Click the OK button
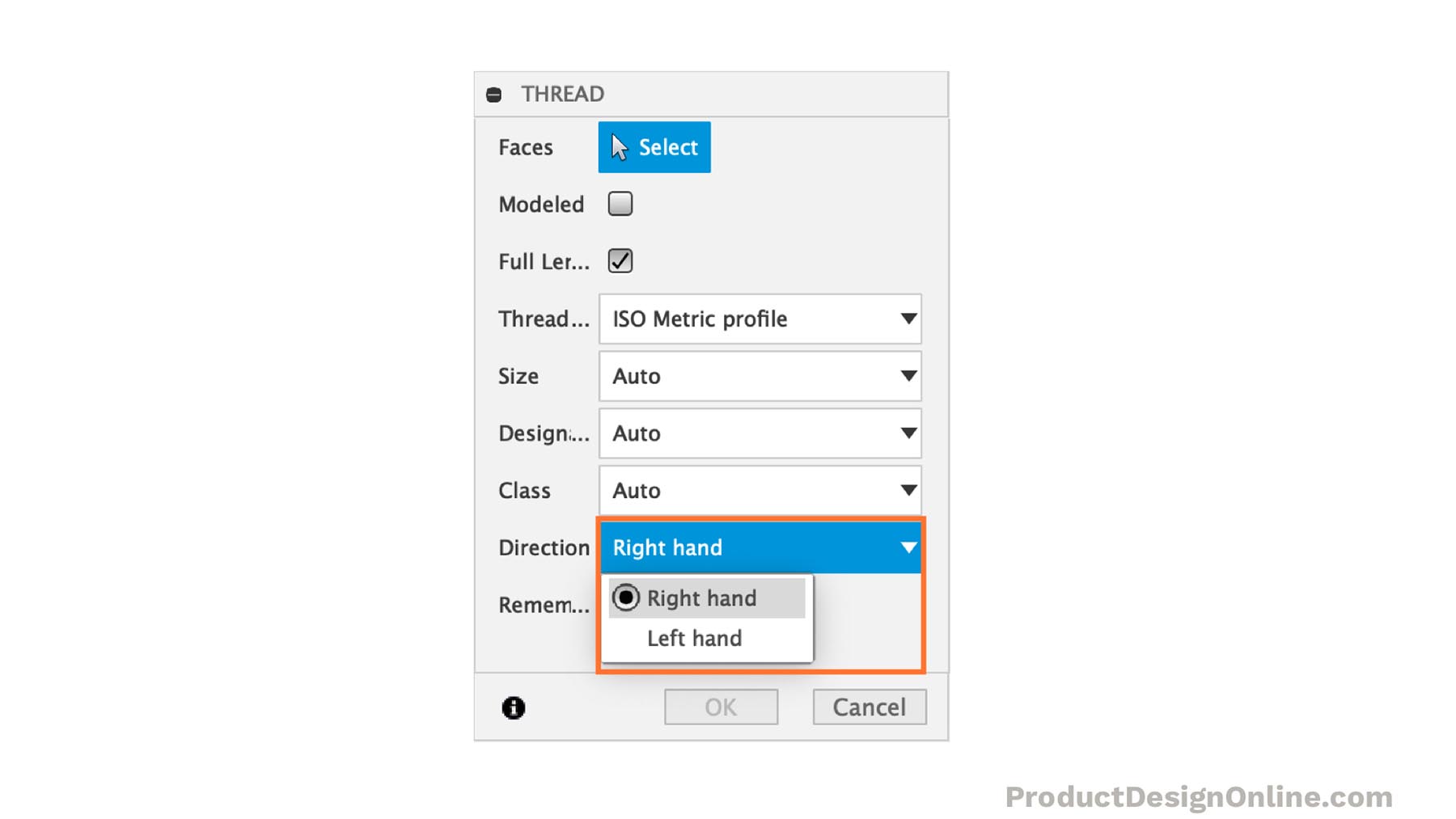This screenshot has height=819, width=1456. coord(721,707)
